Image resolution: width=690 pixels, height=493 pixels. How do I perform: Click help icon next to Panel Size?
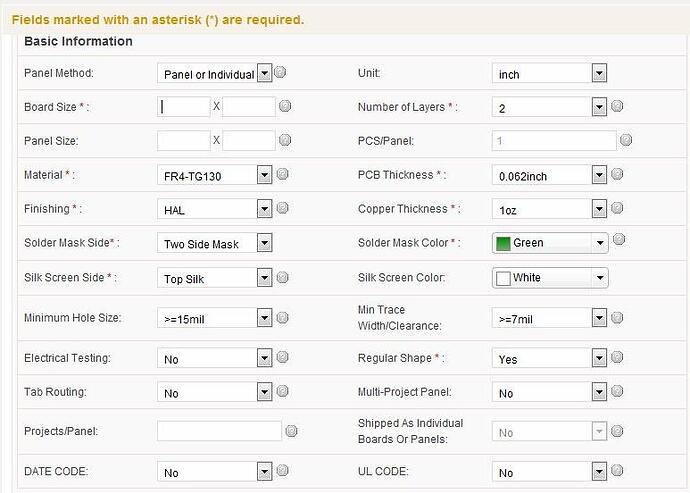pyautogui.click(x=285, y=140)
